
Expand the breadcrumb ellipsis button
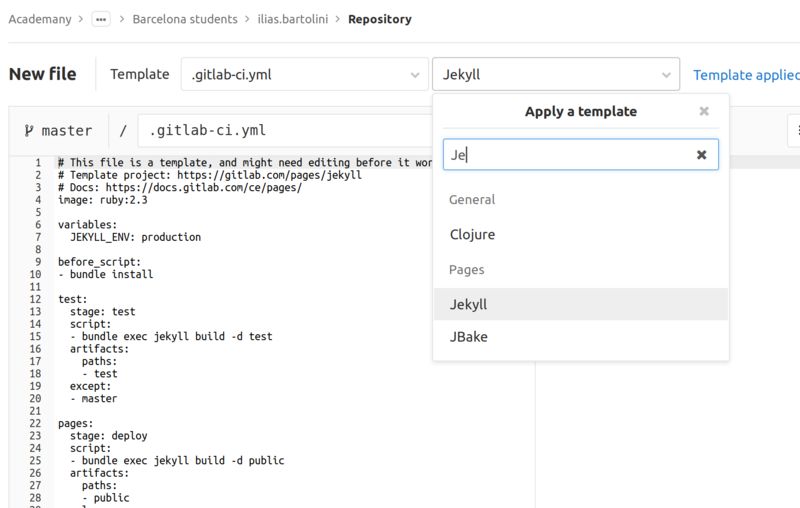point(100,19)
